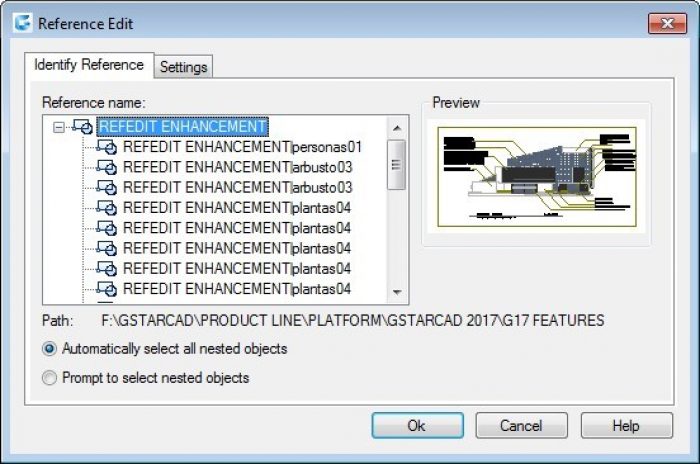This screenshot has height=464, width=700.
Task: Click the Cancel button
Action: pyautogui.click(x=521, y=426)
